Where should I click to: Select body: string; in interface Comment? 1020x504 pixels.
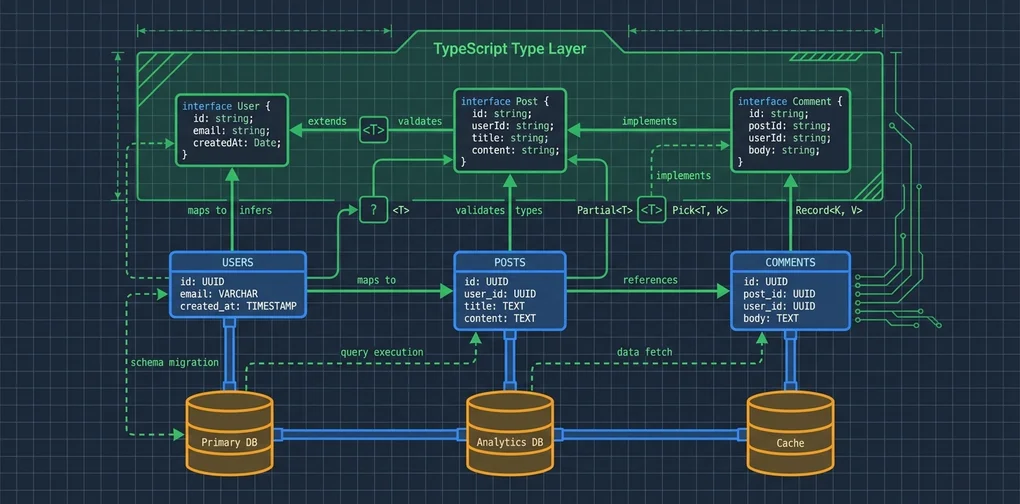point(784,150)
